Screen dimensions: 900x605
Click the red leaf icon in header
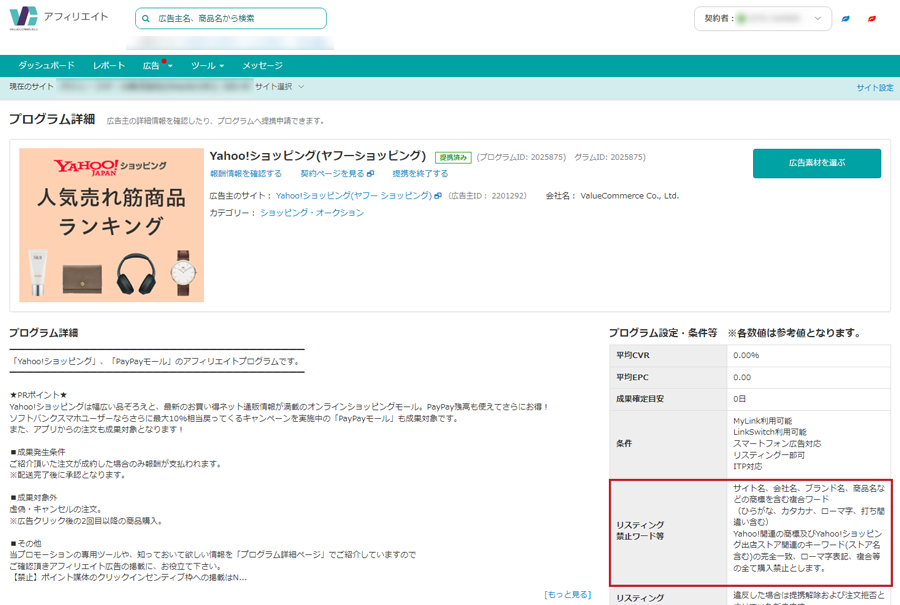pos(872,18)
